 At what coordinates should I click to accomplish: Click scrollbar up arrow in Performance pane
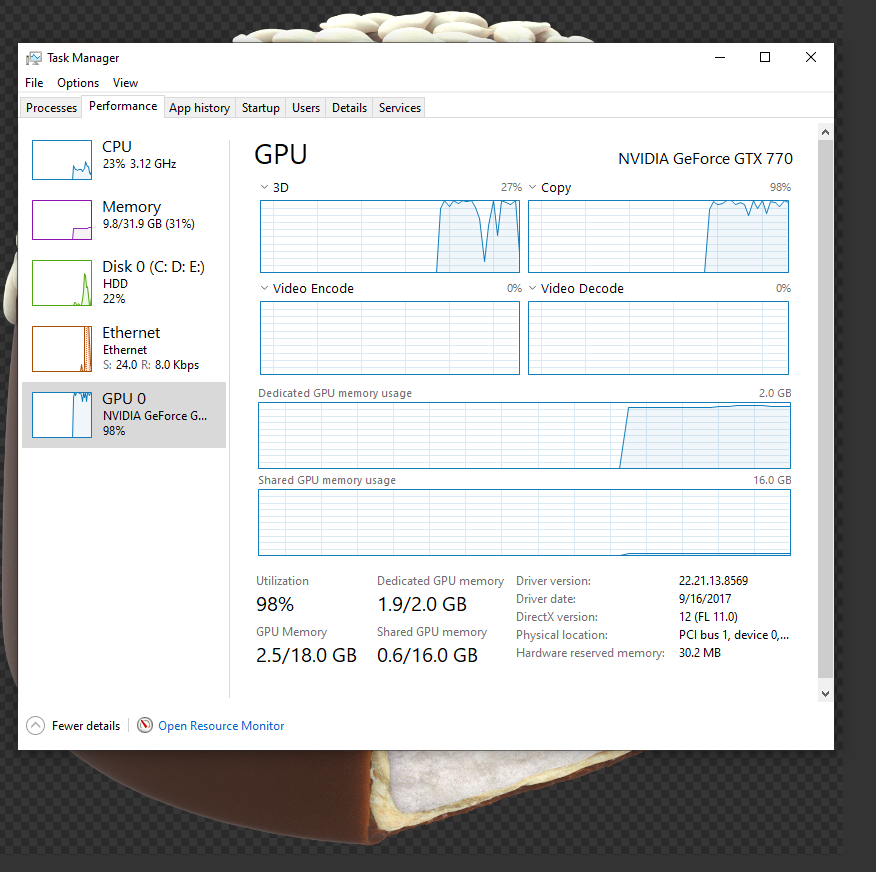coord(825,132)
